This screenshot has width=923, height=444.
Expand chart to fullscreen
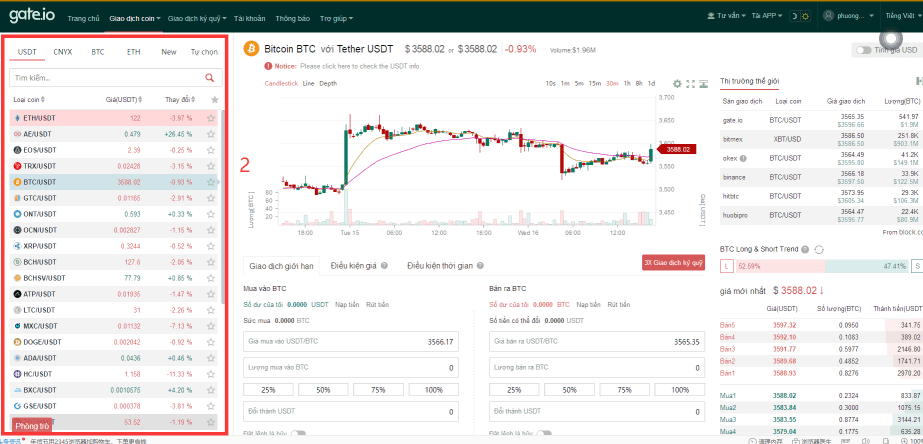[x=691, y=84]
